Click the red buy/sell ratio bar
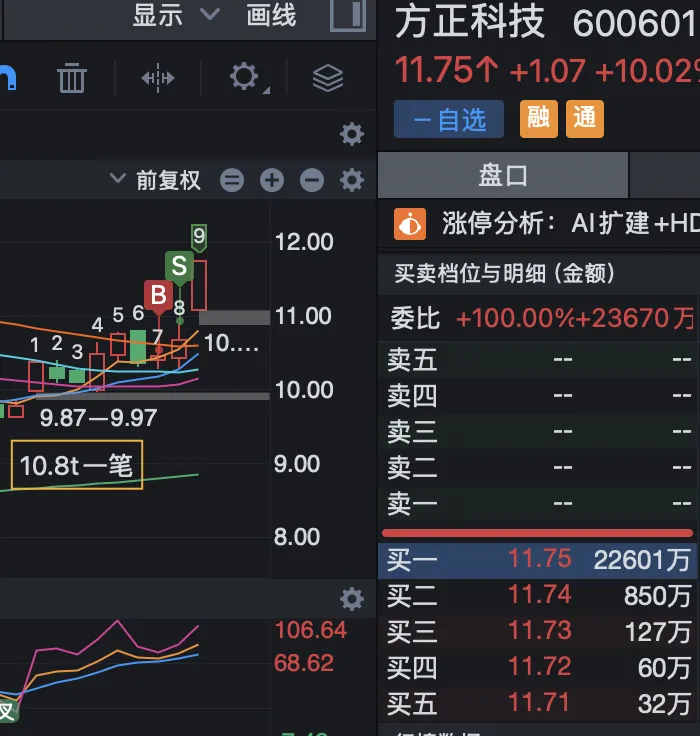700x736 pixels. [538, 533]
